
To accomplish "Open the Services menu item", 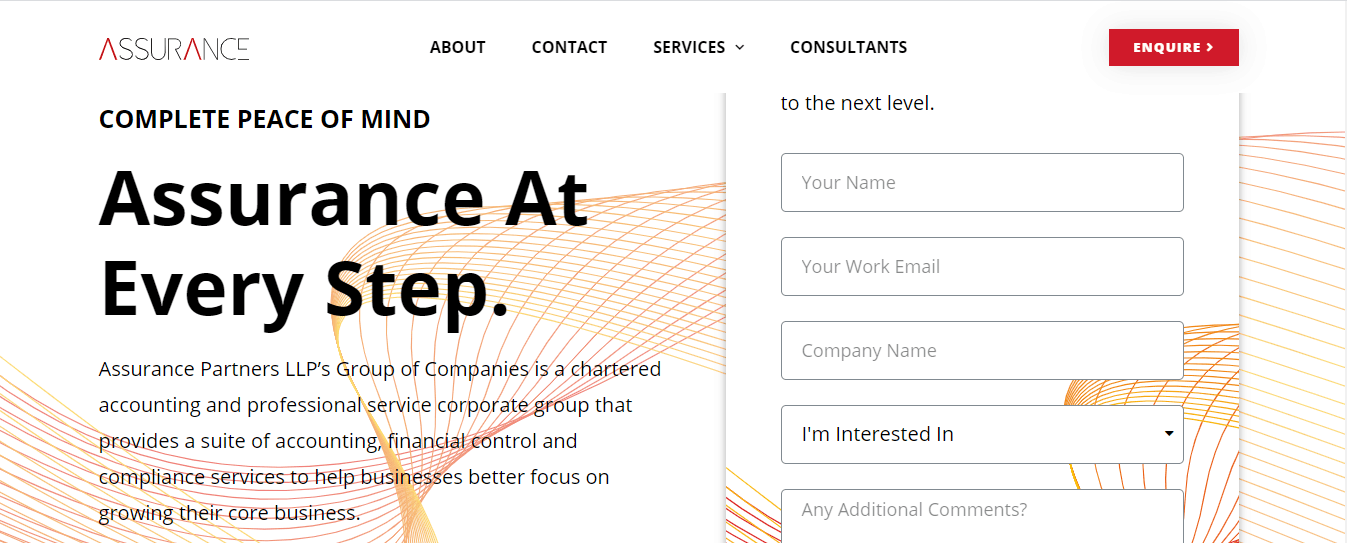I will click(689, 47).
